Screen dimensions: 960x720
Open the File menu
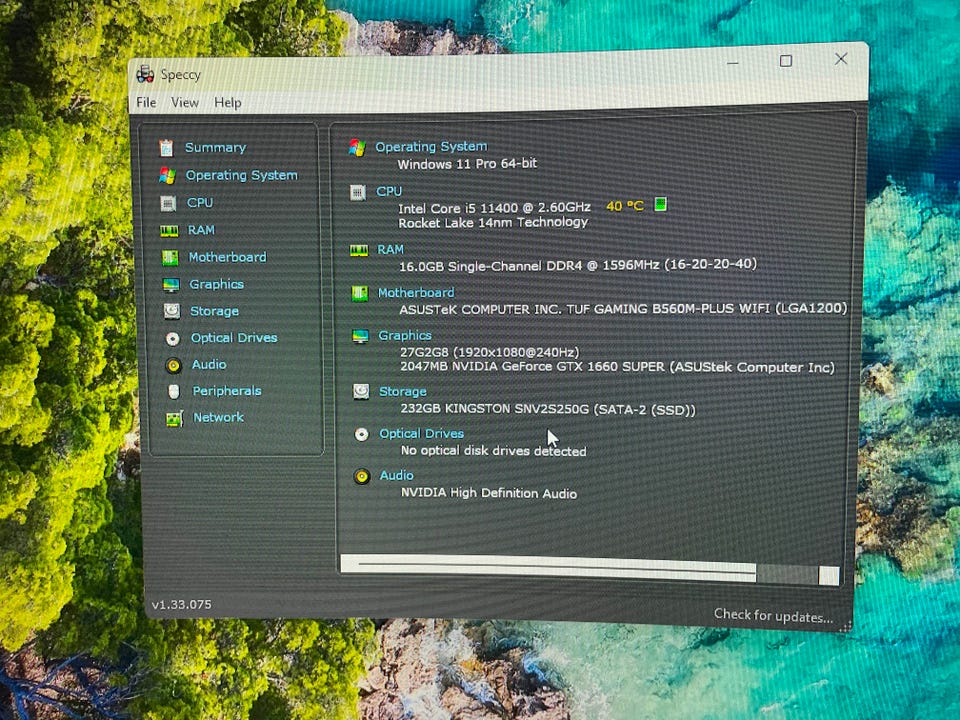146,102
